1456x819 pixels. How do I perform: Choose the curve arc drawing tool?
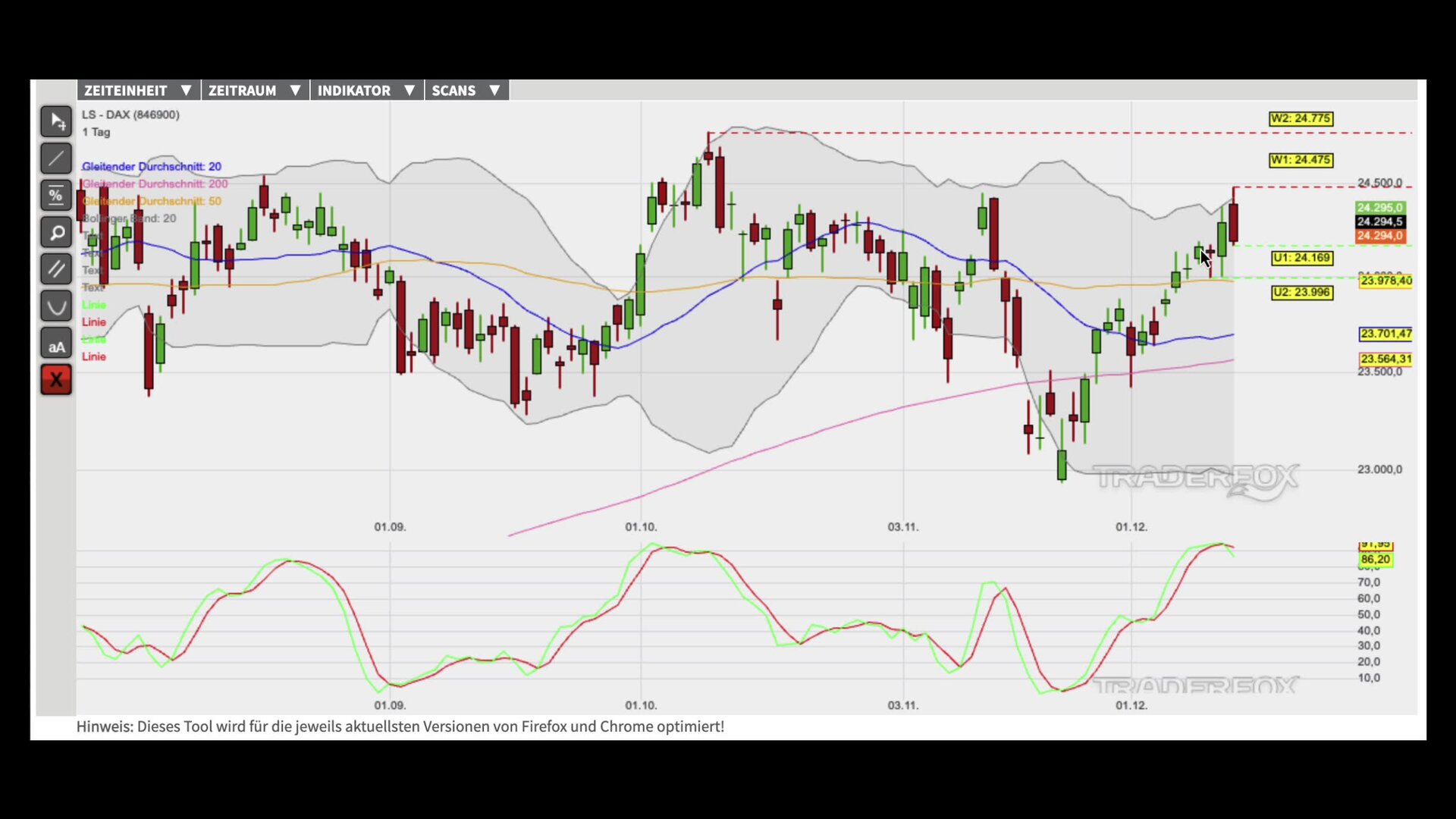pyautogui.click(x=56, y=306)
